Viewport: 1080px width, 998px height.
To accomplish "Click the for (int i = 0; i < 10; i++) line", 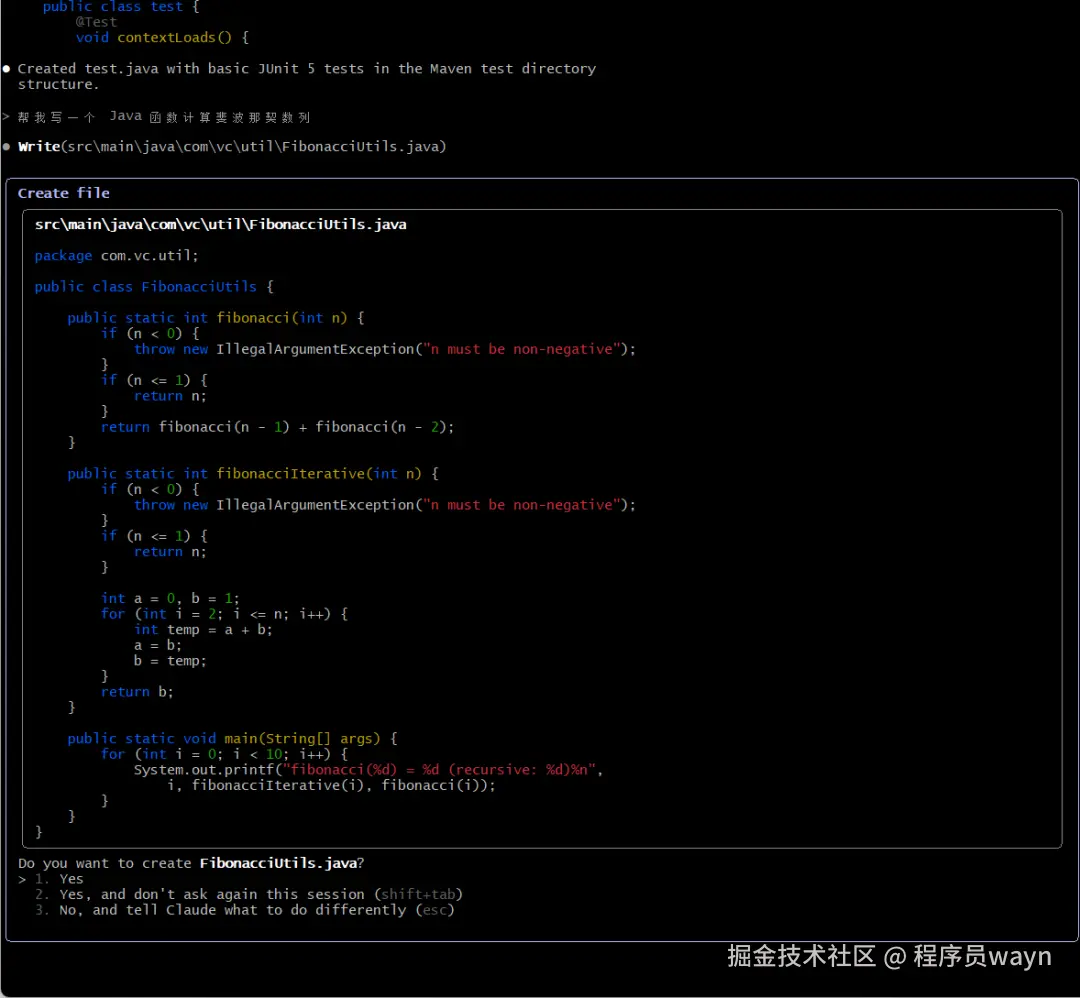I will coord(225,754).
